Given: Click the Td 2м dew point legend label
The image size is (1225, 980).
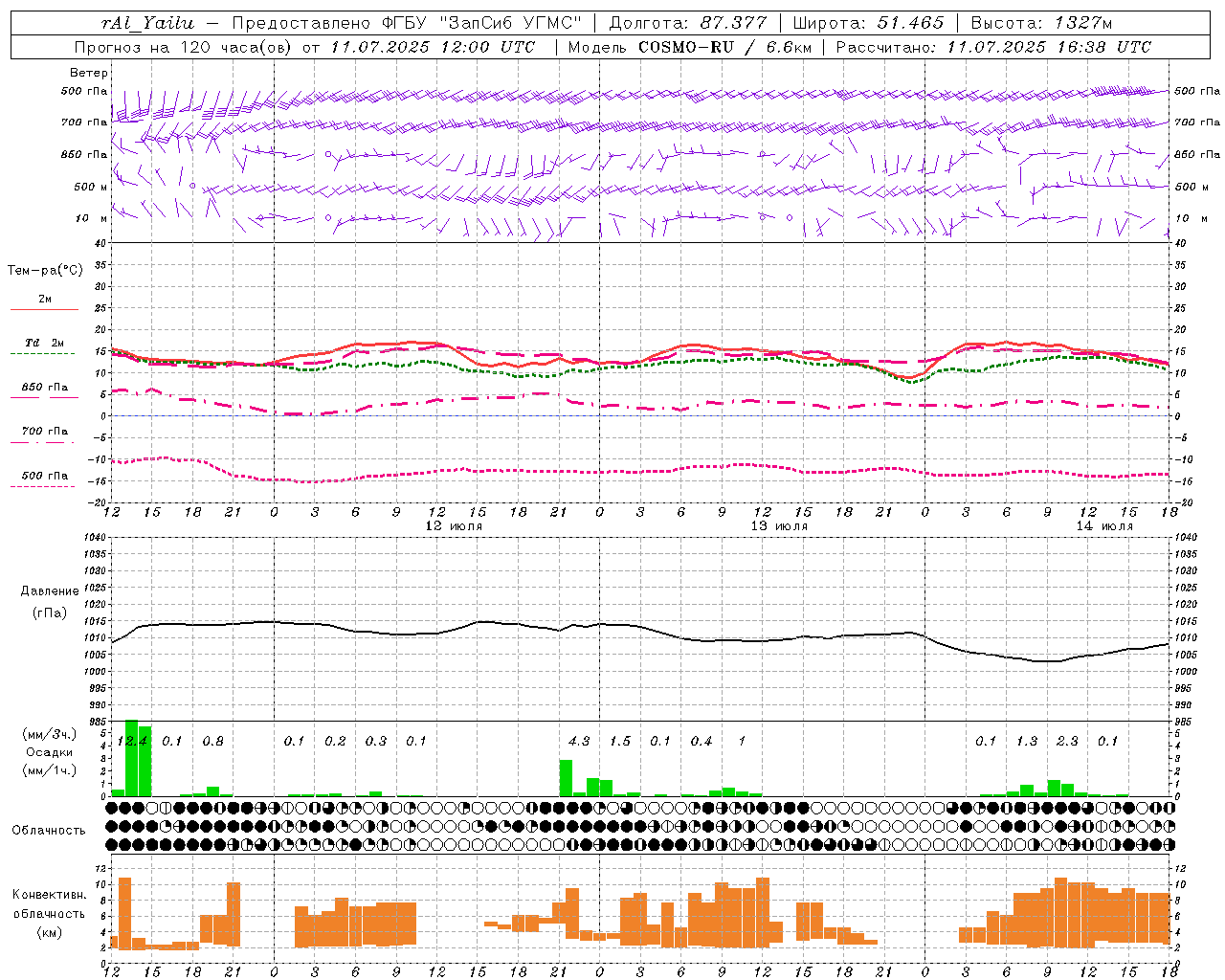Looking at the screenshot, I should [x=45, y=343].
